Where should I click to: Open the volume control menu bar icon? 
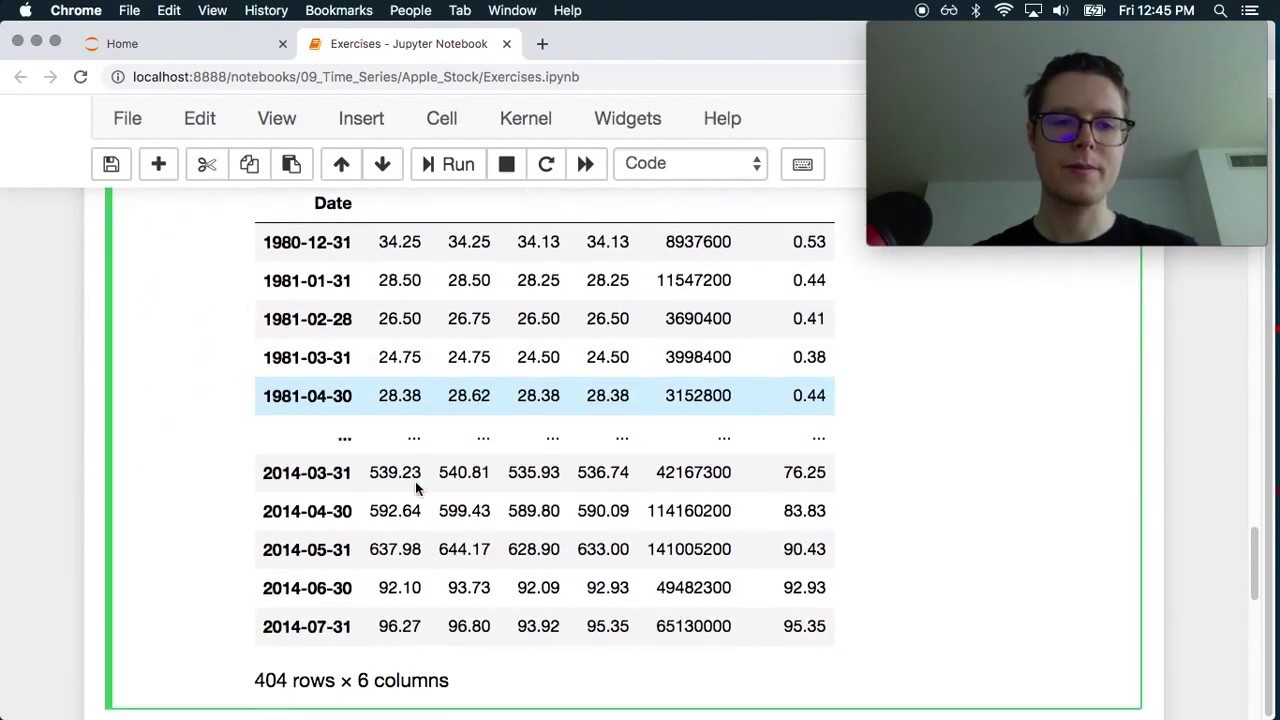coord(1061,10)
